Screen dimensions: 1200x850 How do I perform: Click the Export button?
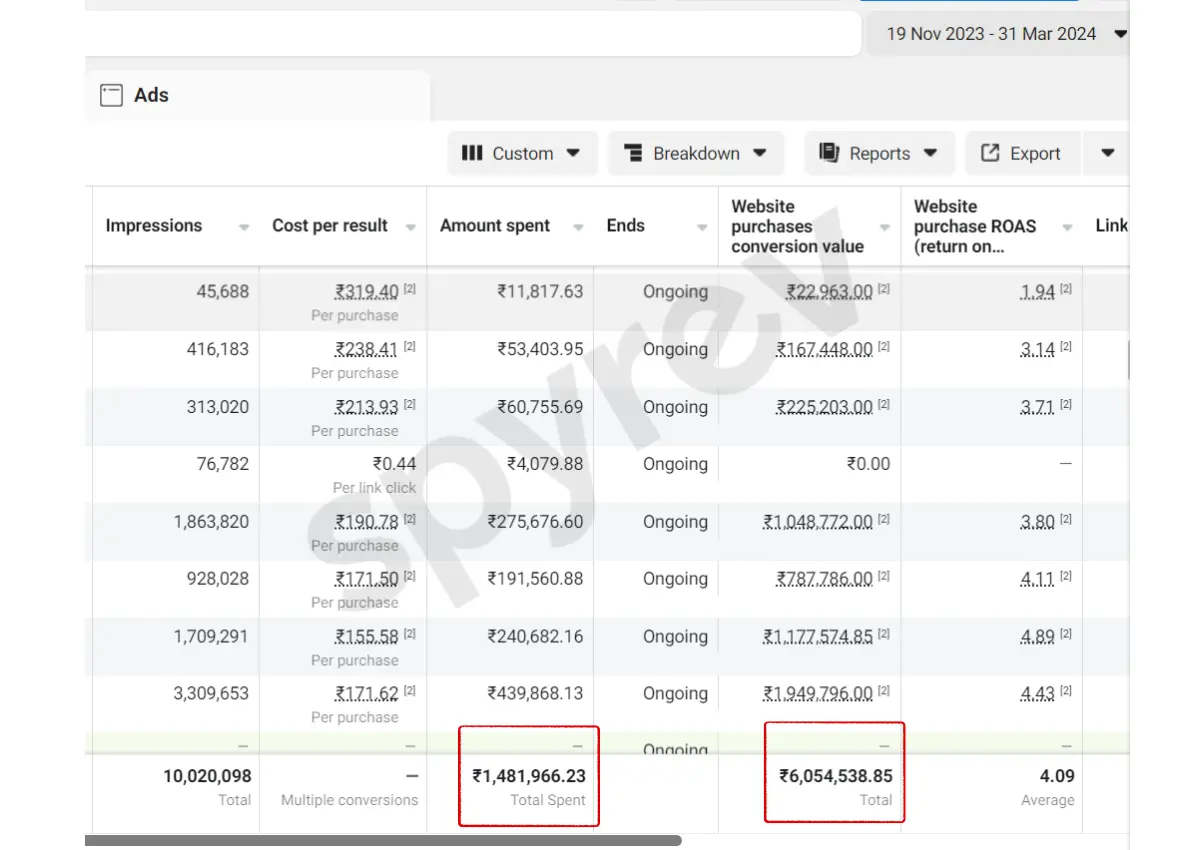1022,153
